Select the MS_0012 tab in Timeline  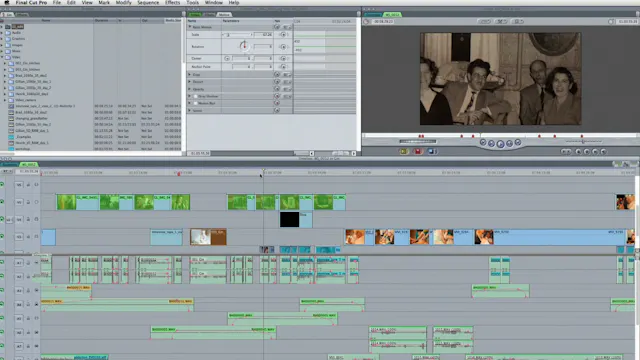click(29, 164)
